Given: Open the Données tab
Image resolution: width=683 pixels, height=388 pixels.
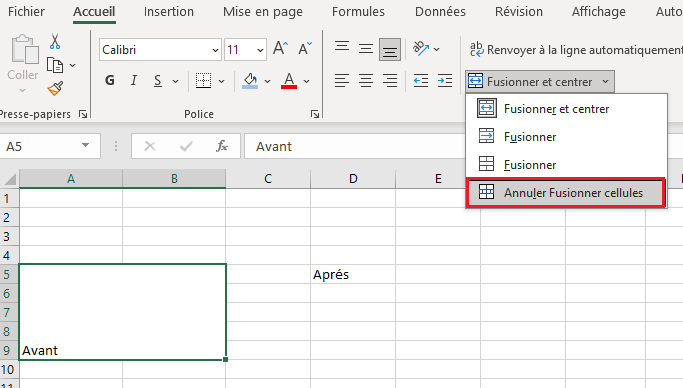Looking at the screenshot, I should coord(440,11).
